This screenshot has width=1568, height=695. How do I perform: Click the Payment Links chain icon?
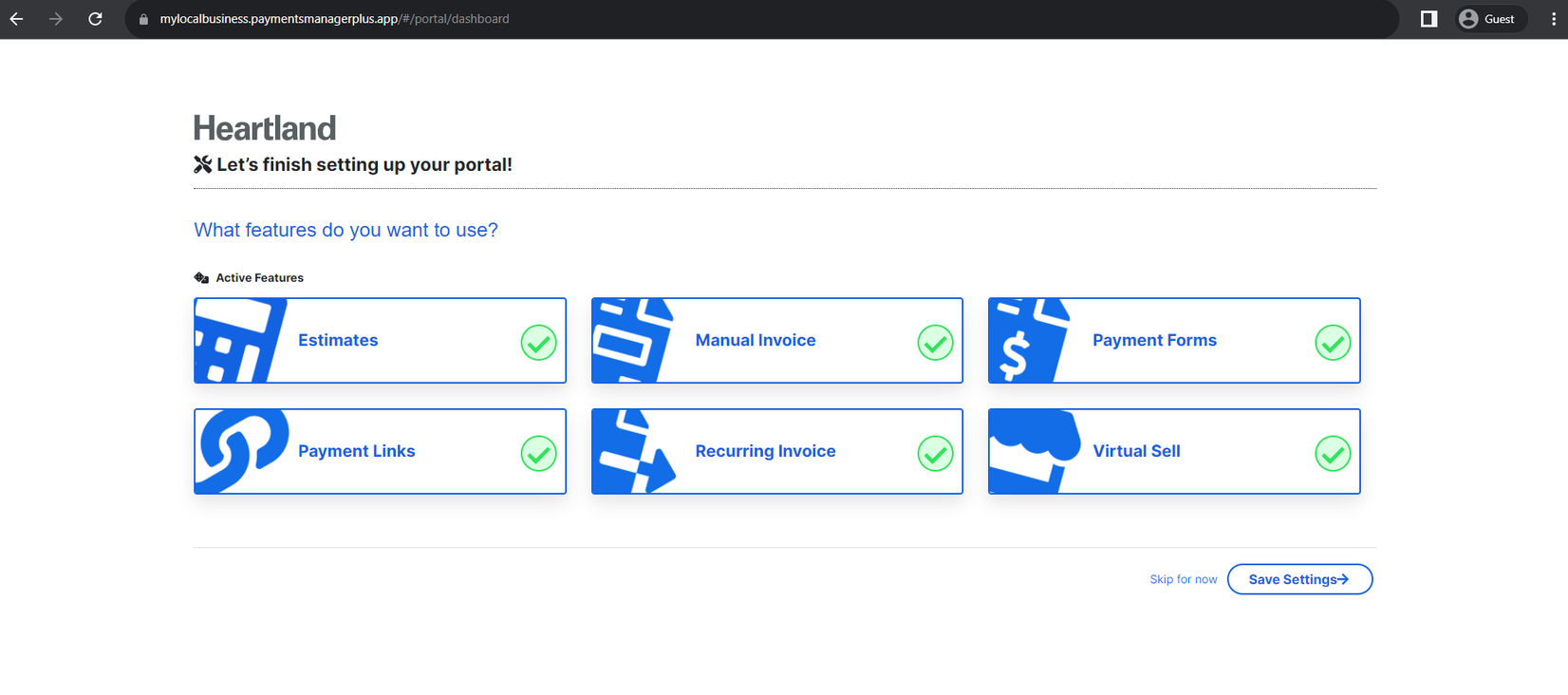(243, 451)
